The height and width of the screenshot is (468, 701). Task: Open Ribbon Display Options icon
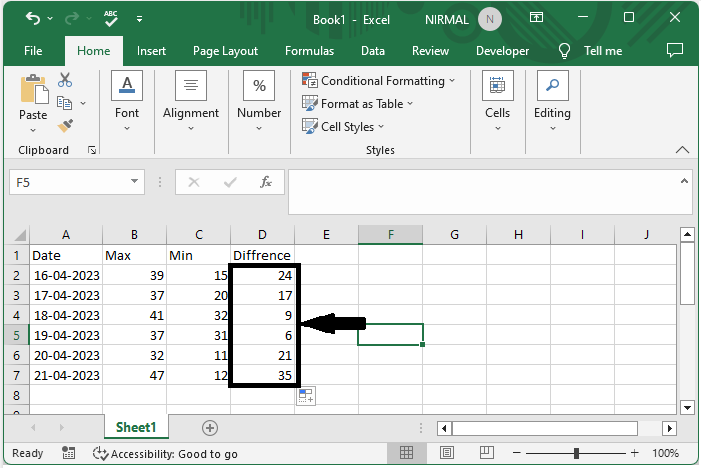pyautogui.click(x=536, y=17)
